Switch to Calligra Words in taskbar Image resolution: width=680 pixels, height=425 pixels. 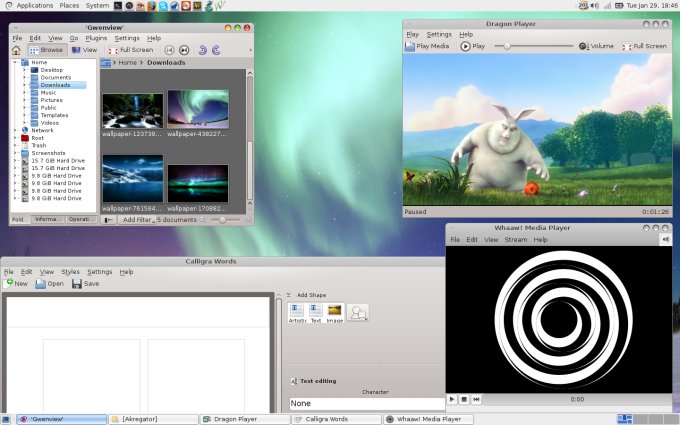pyautogui.click(x=336, y=419)
